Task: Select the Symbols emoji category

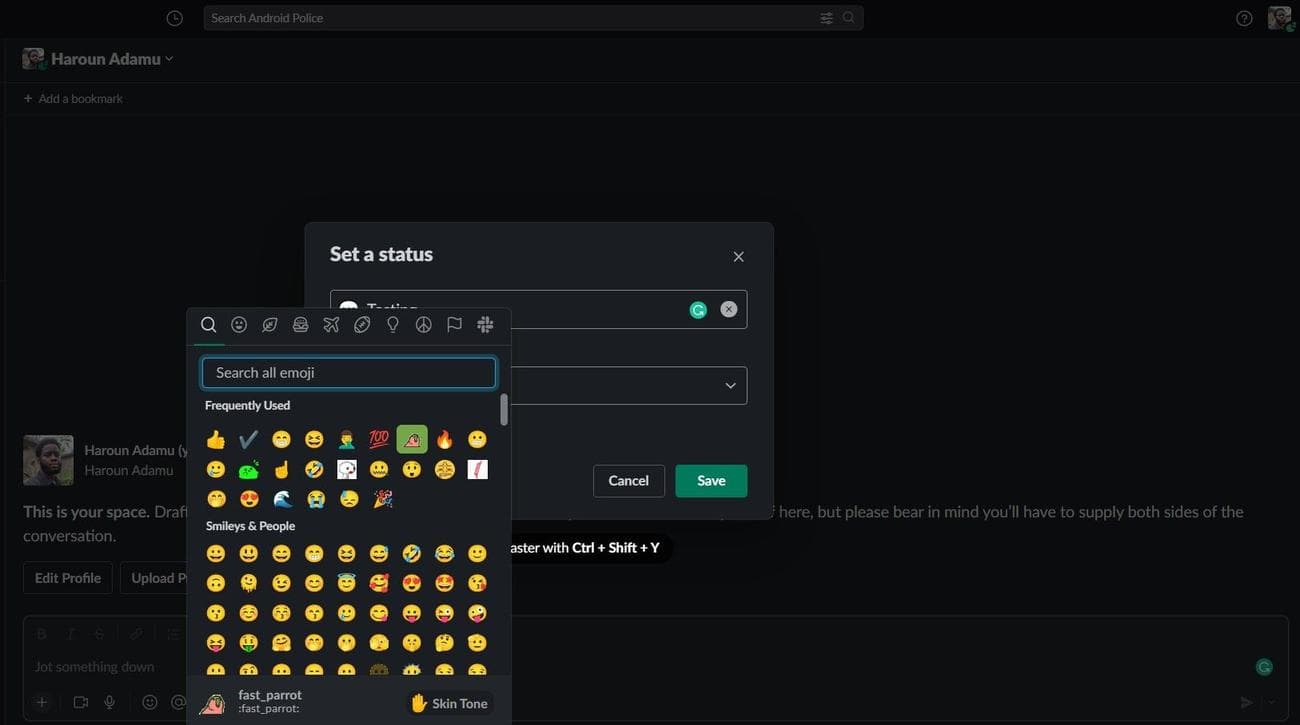Action: [x=423, y=324]
